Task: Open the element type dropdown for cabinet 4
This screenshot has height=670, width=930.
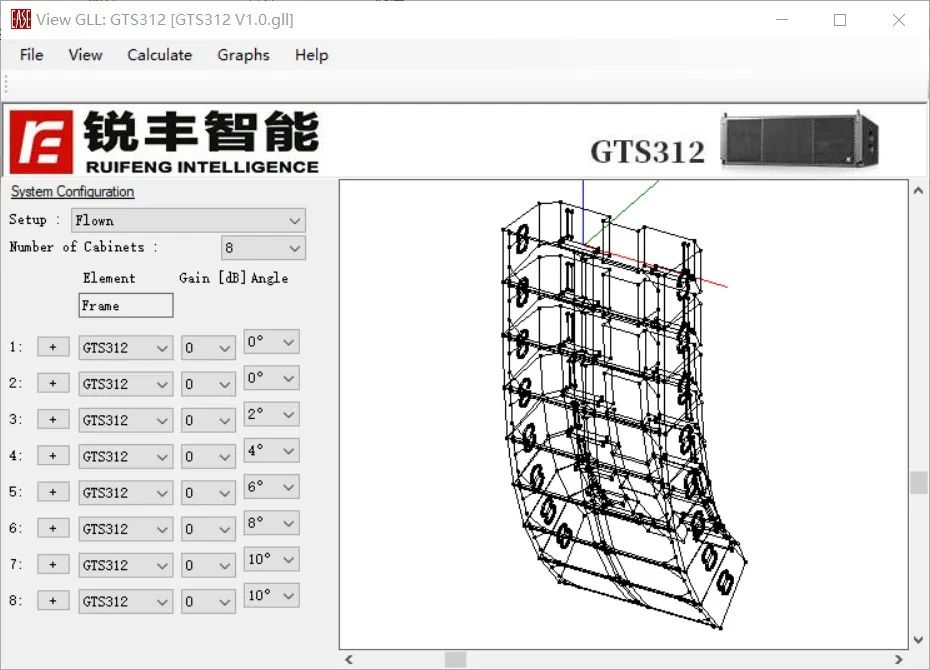Action: pos(126,457)
